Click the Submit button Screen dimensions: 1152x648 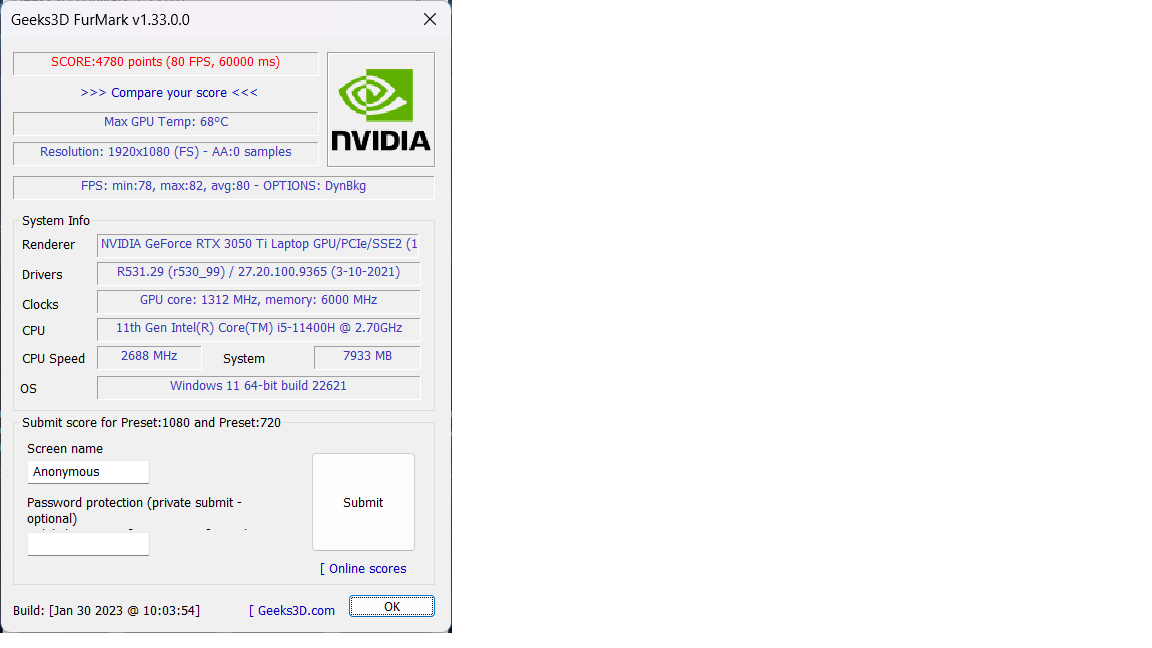tap(363, 502)
